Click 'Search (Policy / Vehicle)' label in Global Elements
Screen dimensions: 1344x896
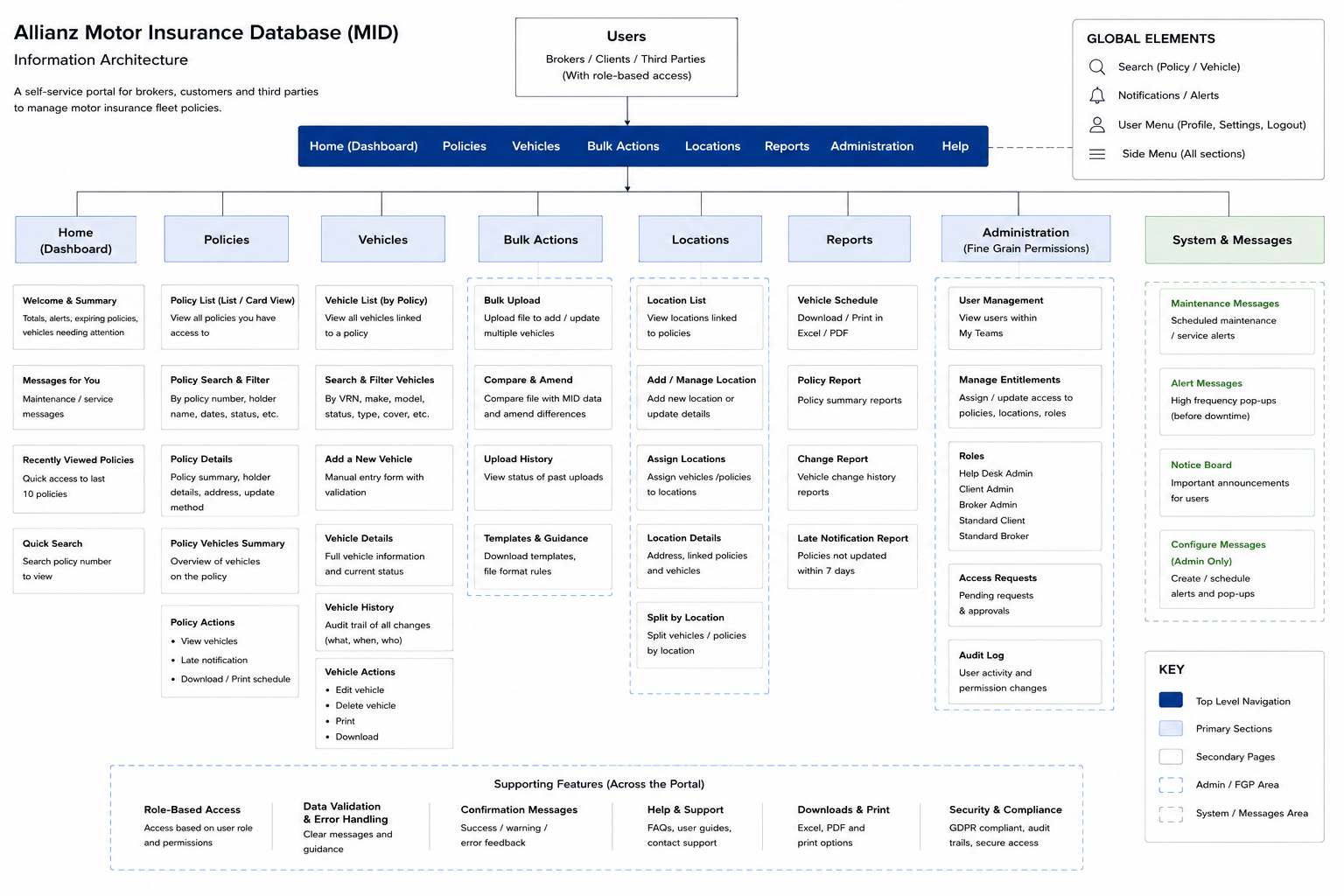click(x=1179, y=66)
